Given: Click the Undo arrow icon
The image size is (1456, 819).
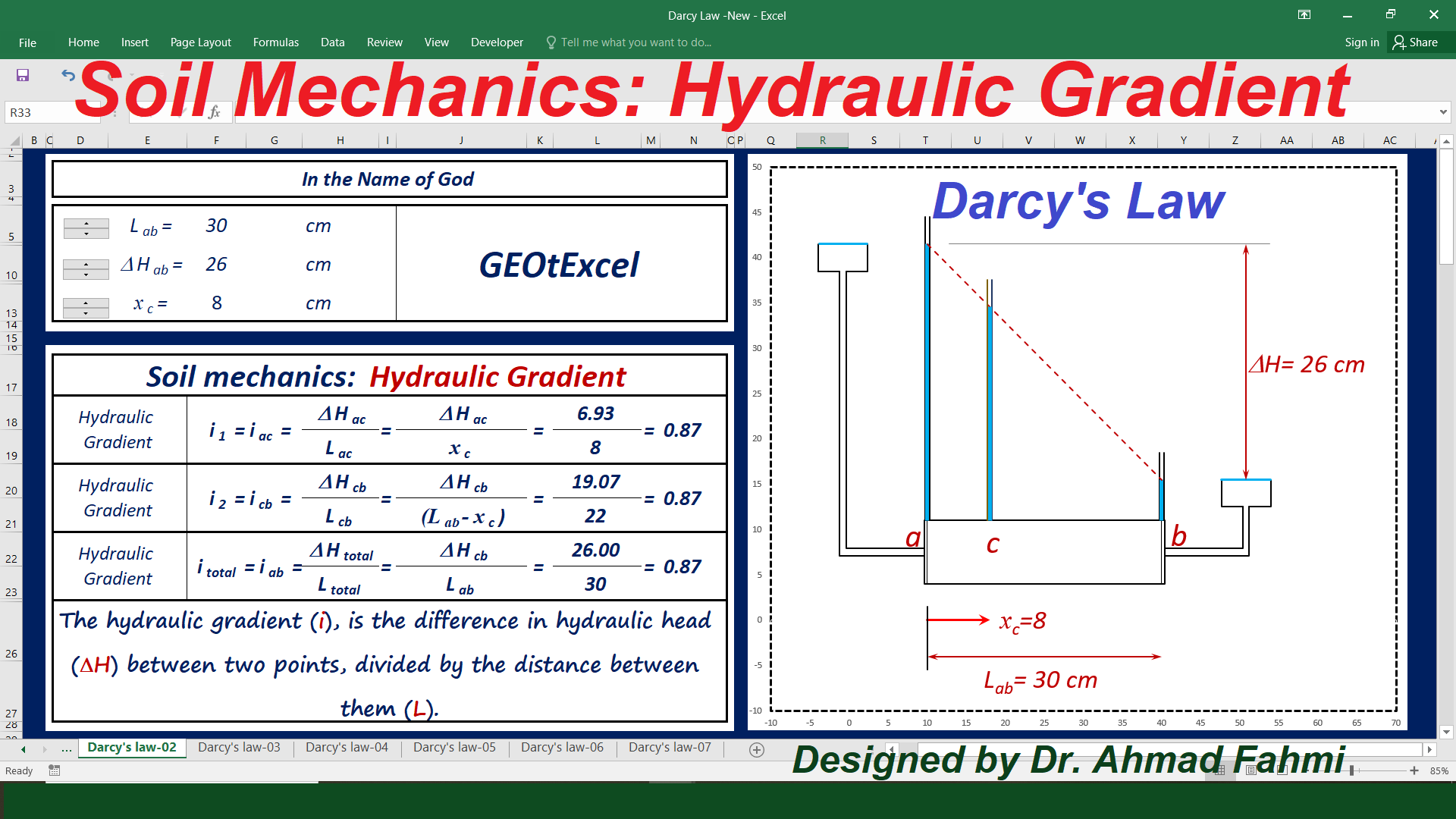Looking at the screenshot, I should coord(68,75).
